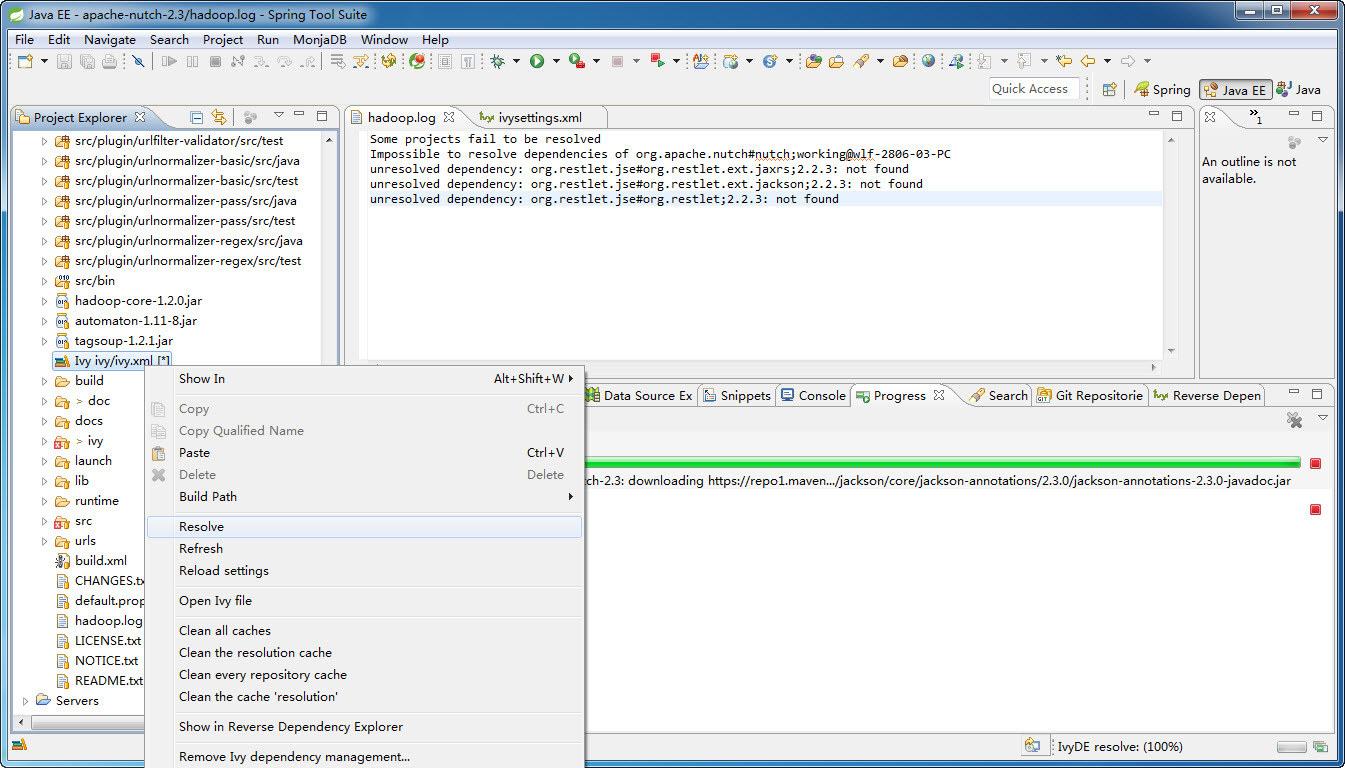Expand the docs folder
This screenshot has height=768, width=1345.
(44, 421)
